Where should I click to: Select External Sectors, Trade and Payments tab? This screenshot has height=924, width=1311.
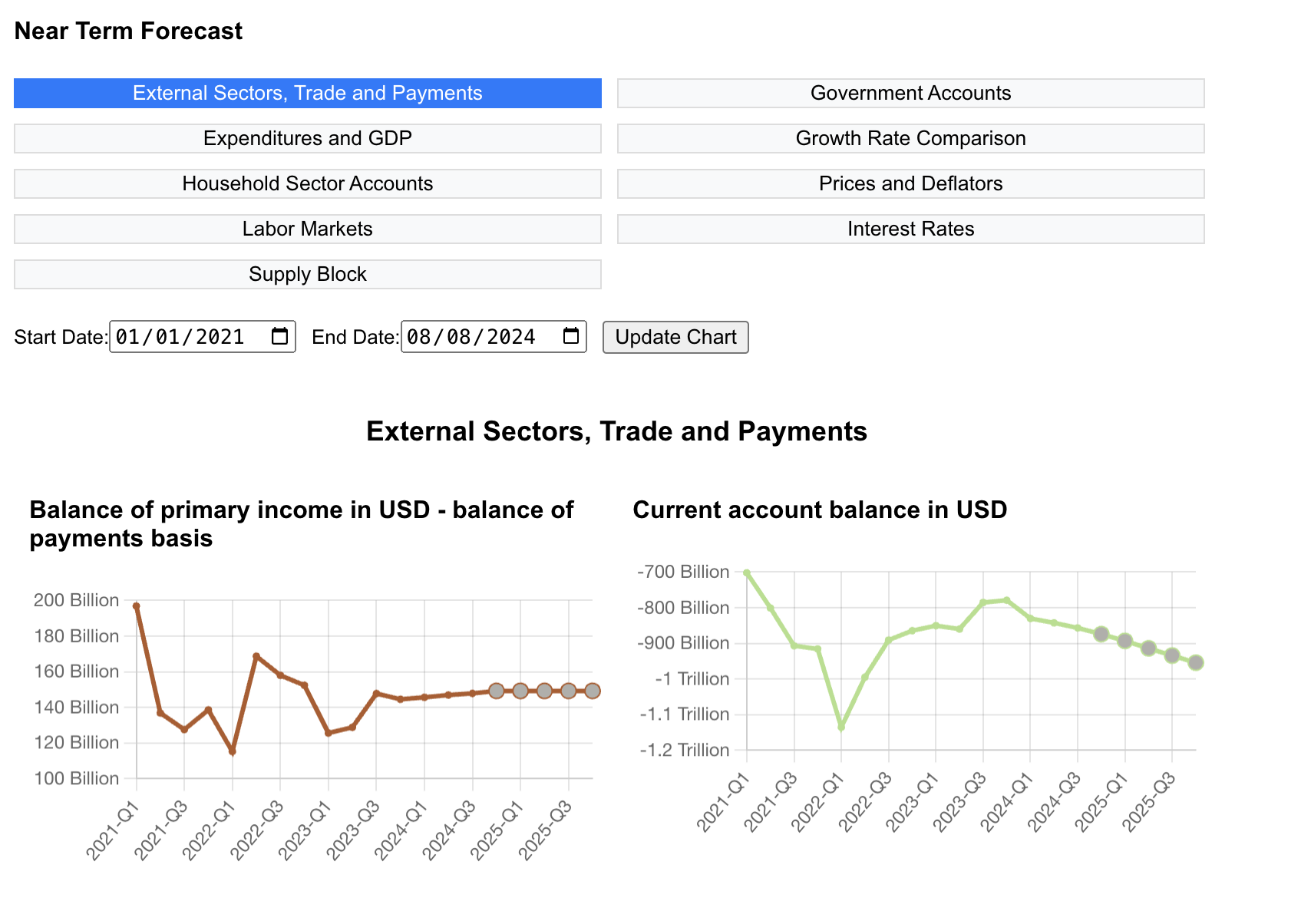308,93
